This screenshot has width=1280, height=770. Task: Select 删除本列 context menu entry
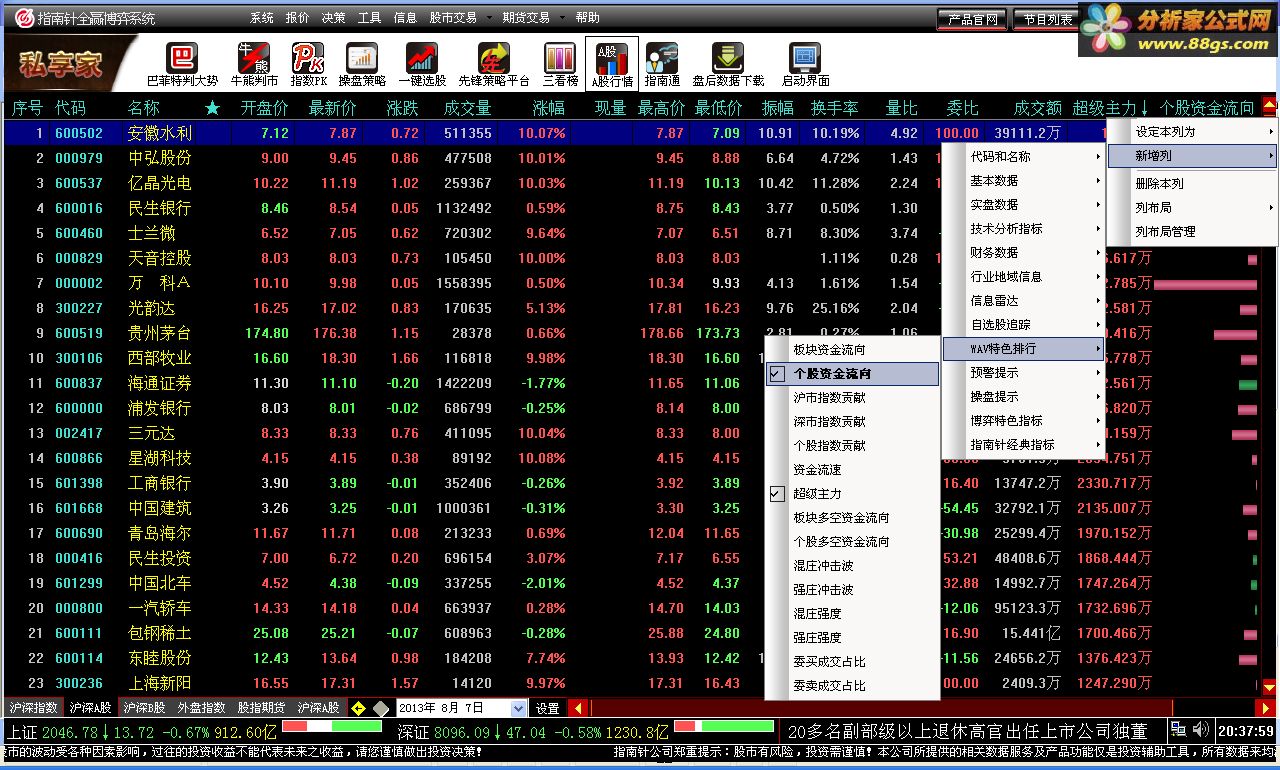click(x=1193, y=184)
